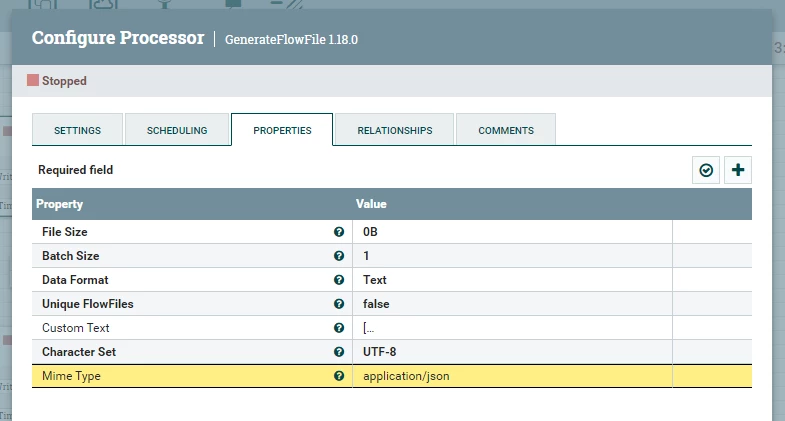Select the Mime Type property name
Viewport: 785px width, 421px height.
pos(71,376)
